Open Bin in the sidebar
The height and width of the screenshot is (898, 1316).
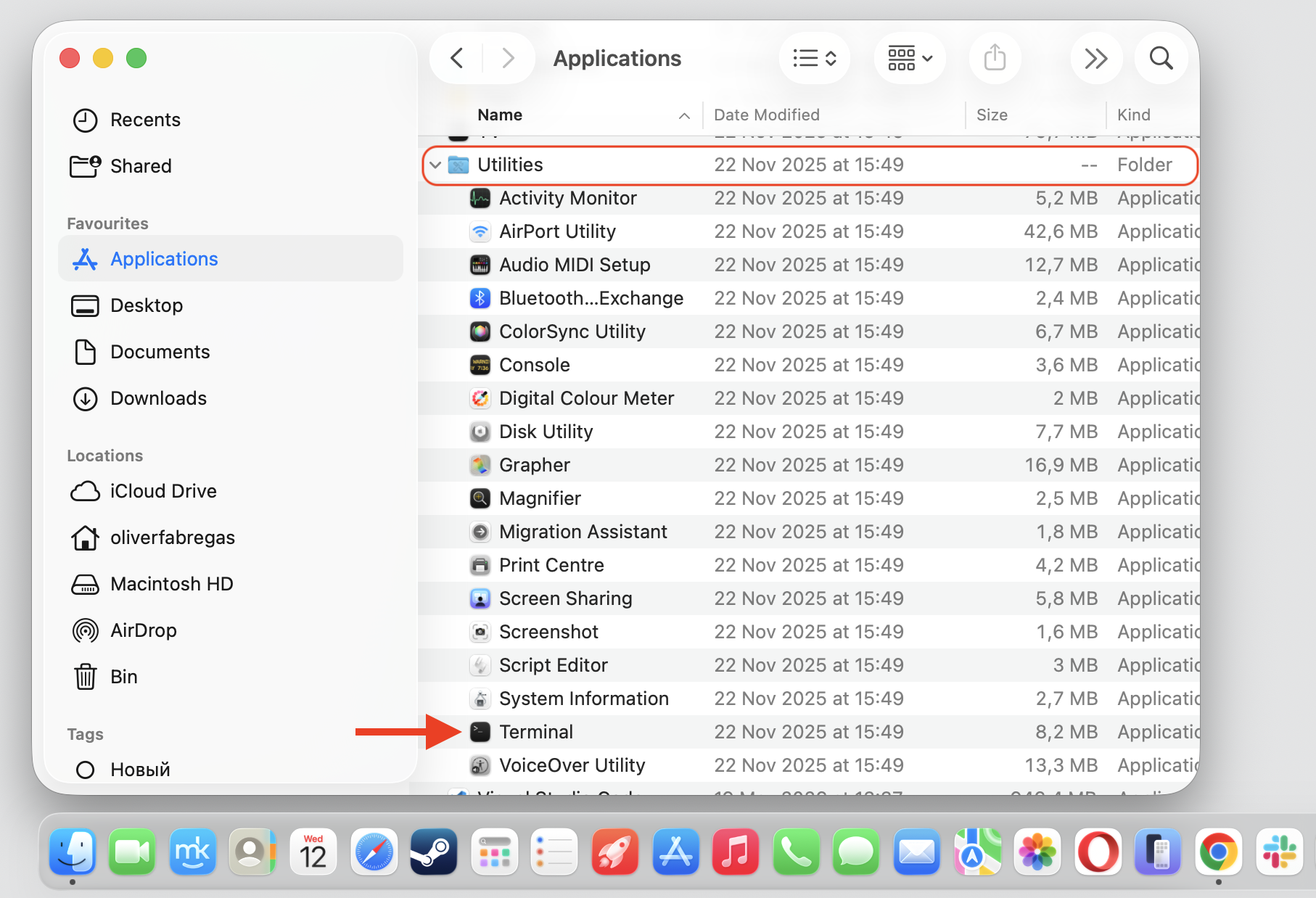tap(230, 677)
